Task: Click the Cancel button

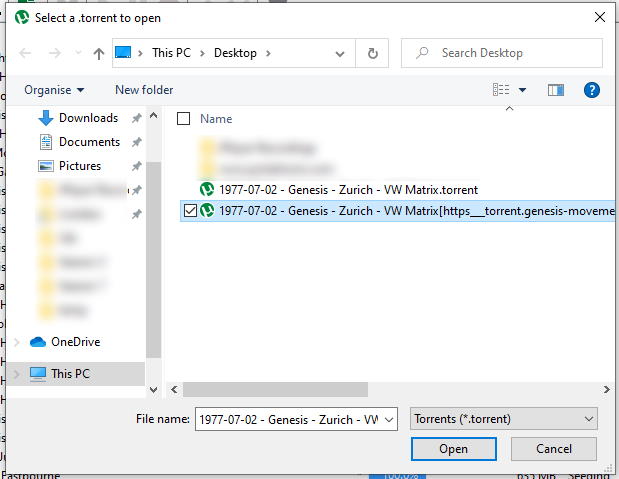Action: coord(553,449)
